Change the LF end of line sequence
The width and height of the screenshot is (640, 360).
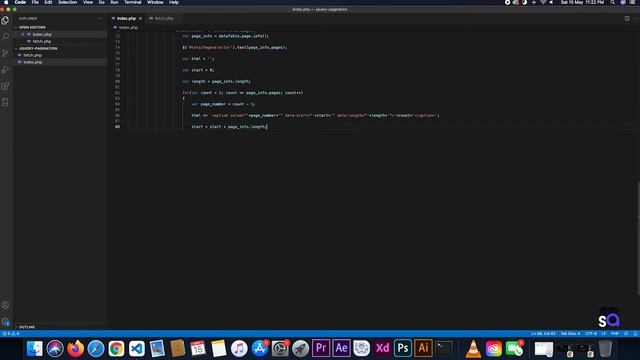[x=604, y=333]
